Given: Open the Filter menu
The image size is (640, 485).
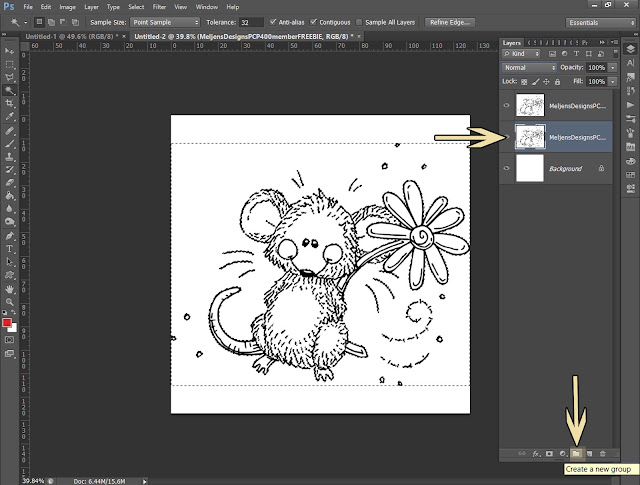Looking at the screenshot, I should point(159,7).
